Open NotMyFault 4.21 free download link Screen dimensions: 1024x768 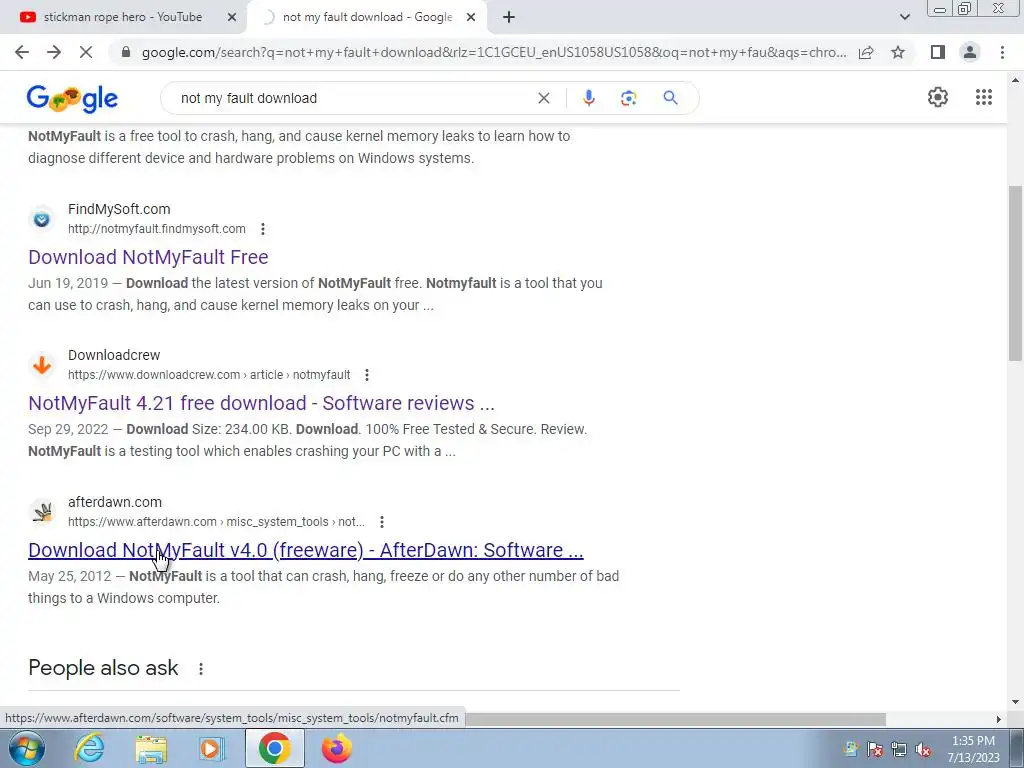tap(261, 404)
